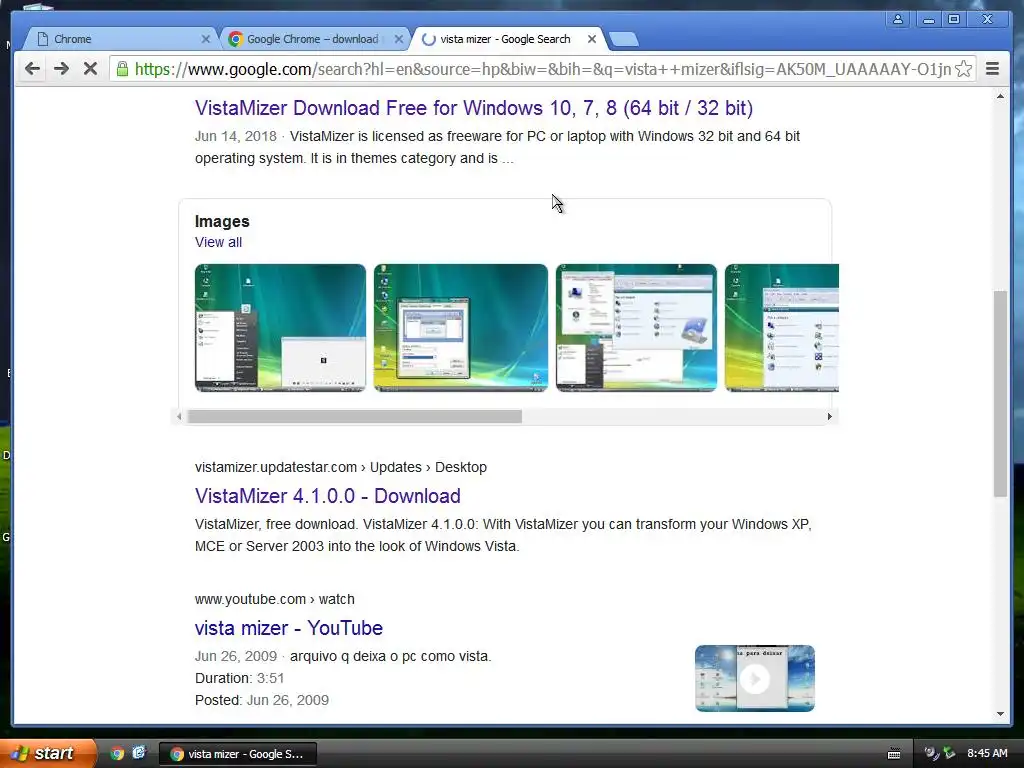1024x768 pixels.
Task: Select the 'vista mizer - Google Search' tab
Action: (505, 39)
